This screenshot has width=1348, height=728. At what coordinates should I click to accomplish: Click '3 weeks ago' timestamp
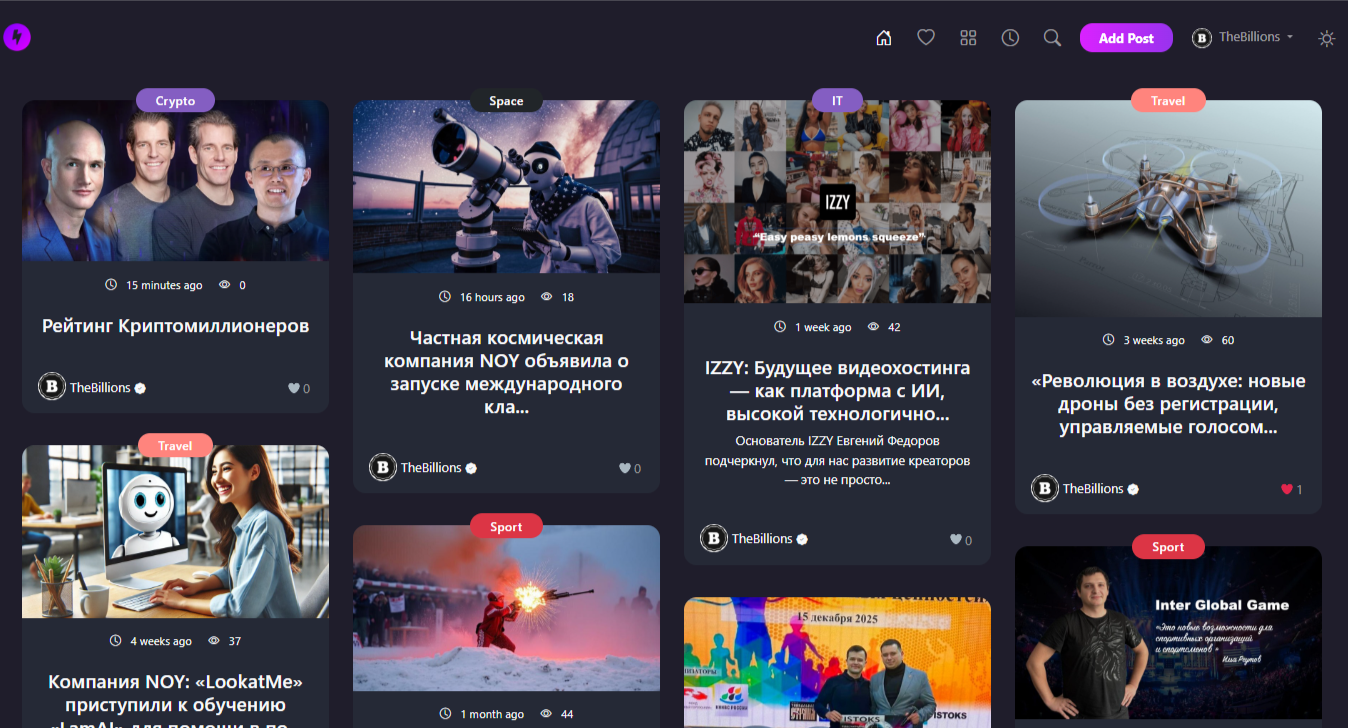(x=1154, y=340)
